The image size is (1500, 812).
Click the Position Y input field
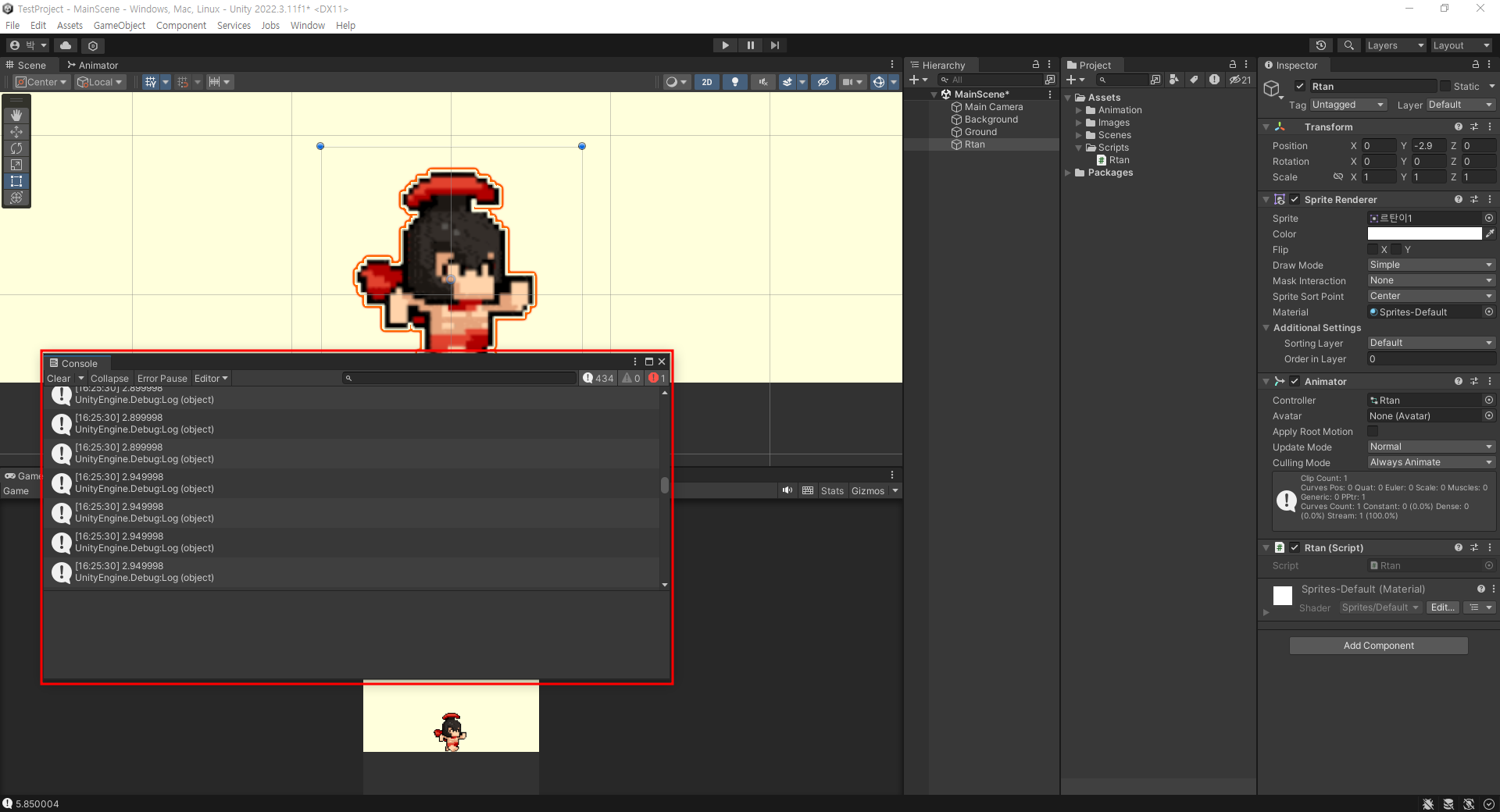(1427, 146)
